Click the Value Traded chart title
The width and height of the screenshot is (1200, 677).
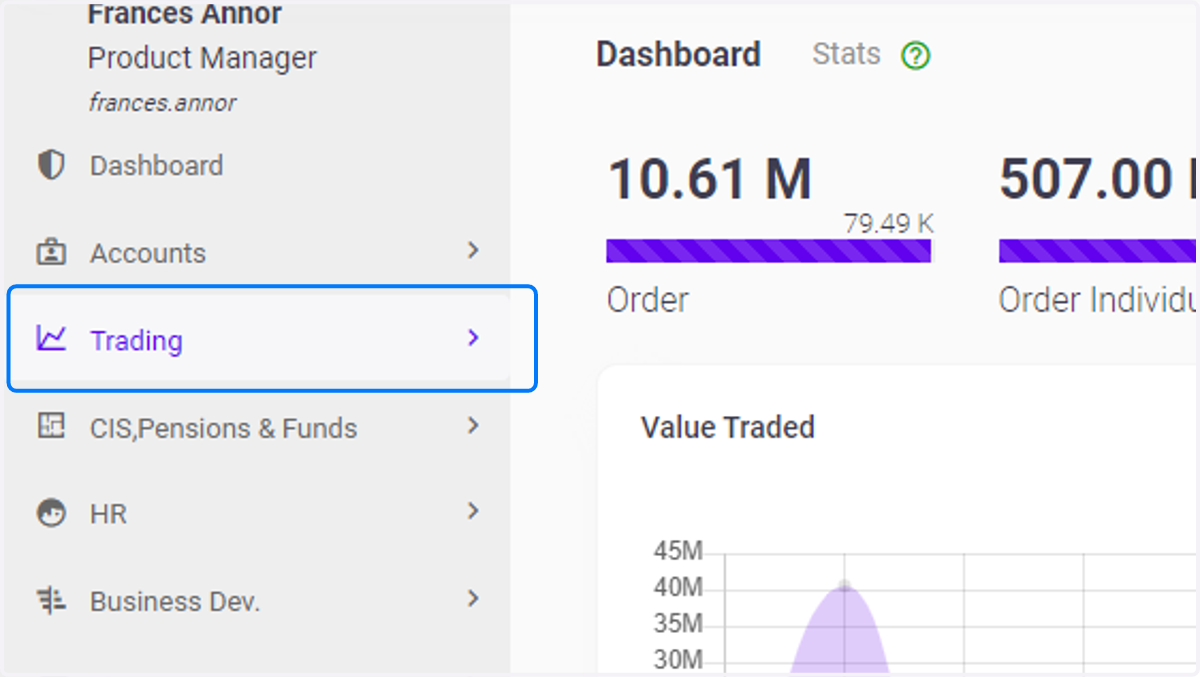[728, 428]
